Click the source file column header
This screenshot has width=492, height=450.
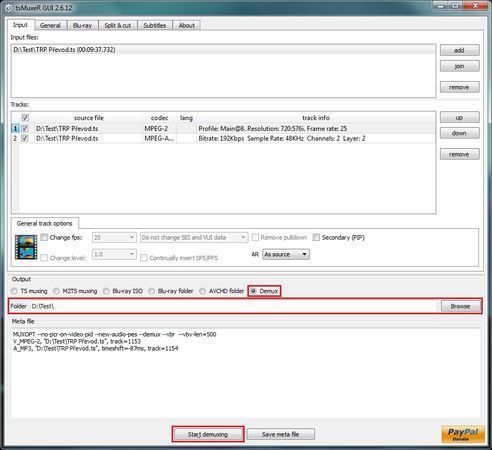pyautogui.click(x=89, y=118)
